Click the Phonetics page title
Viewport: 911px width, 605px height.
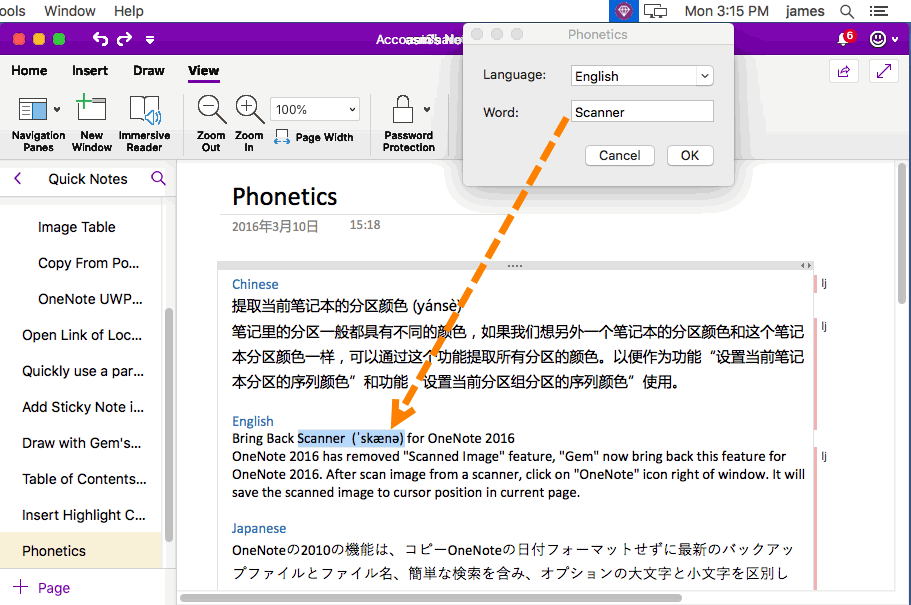tap(285, 197)
